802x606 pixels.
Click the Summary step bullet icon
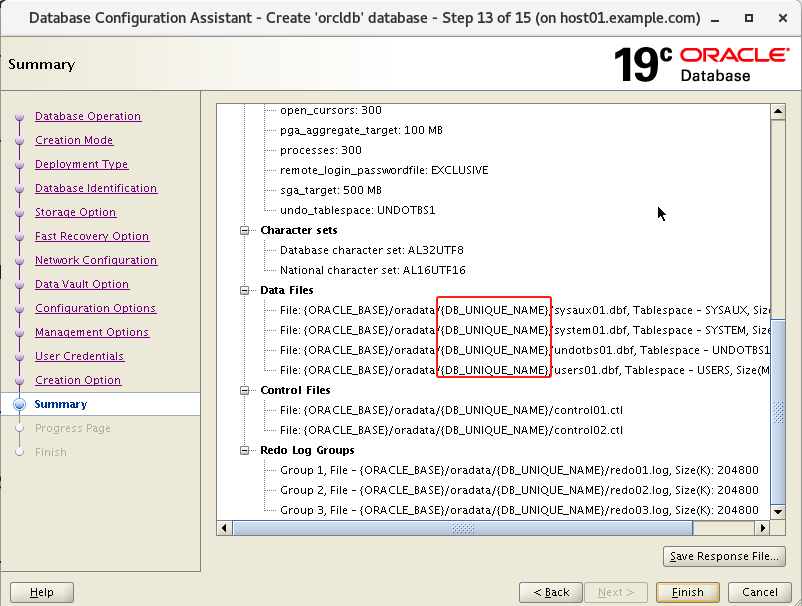point(19,404)
